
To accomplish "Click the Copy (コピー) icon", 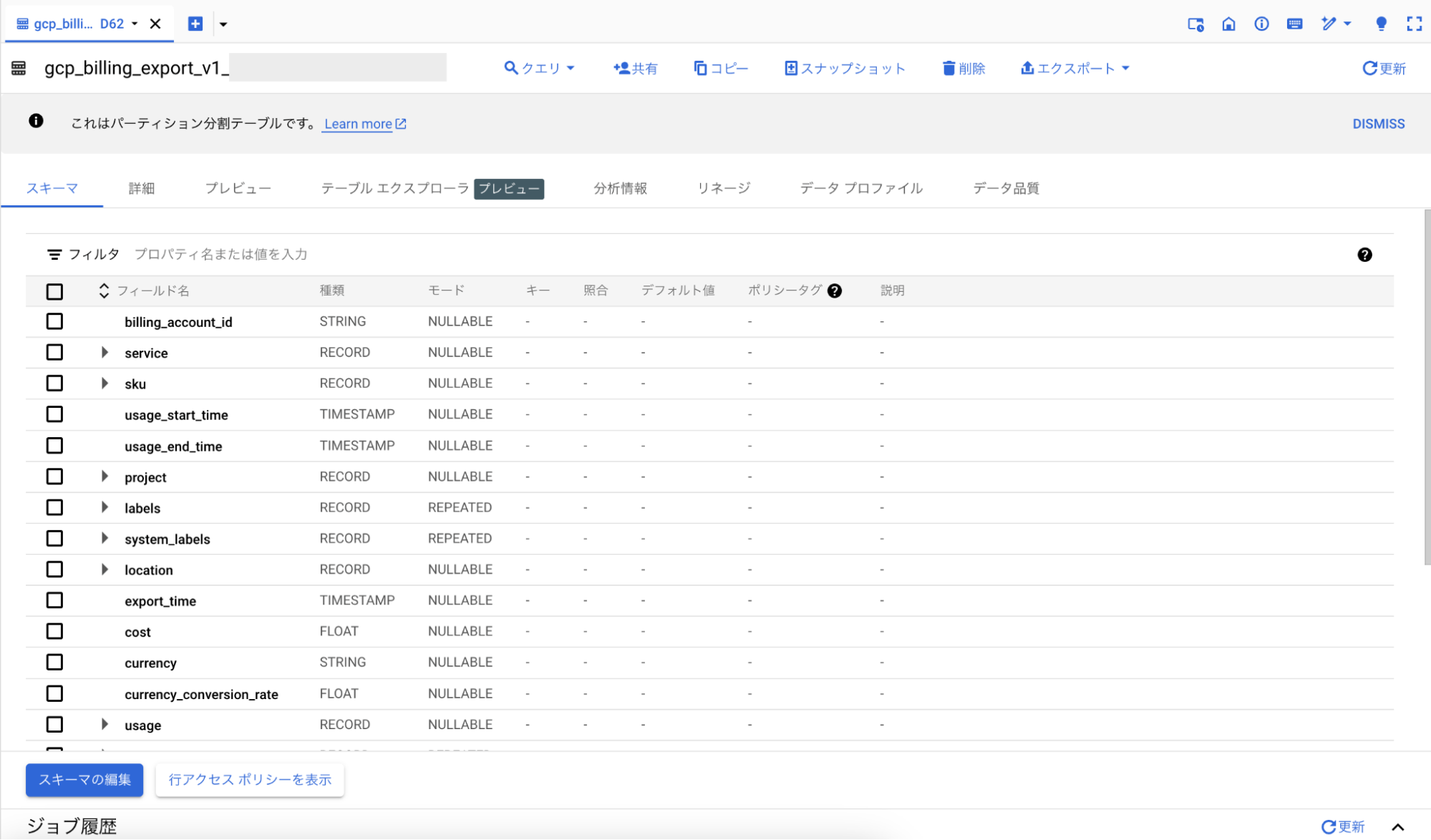I will [700, 68].
